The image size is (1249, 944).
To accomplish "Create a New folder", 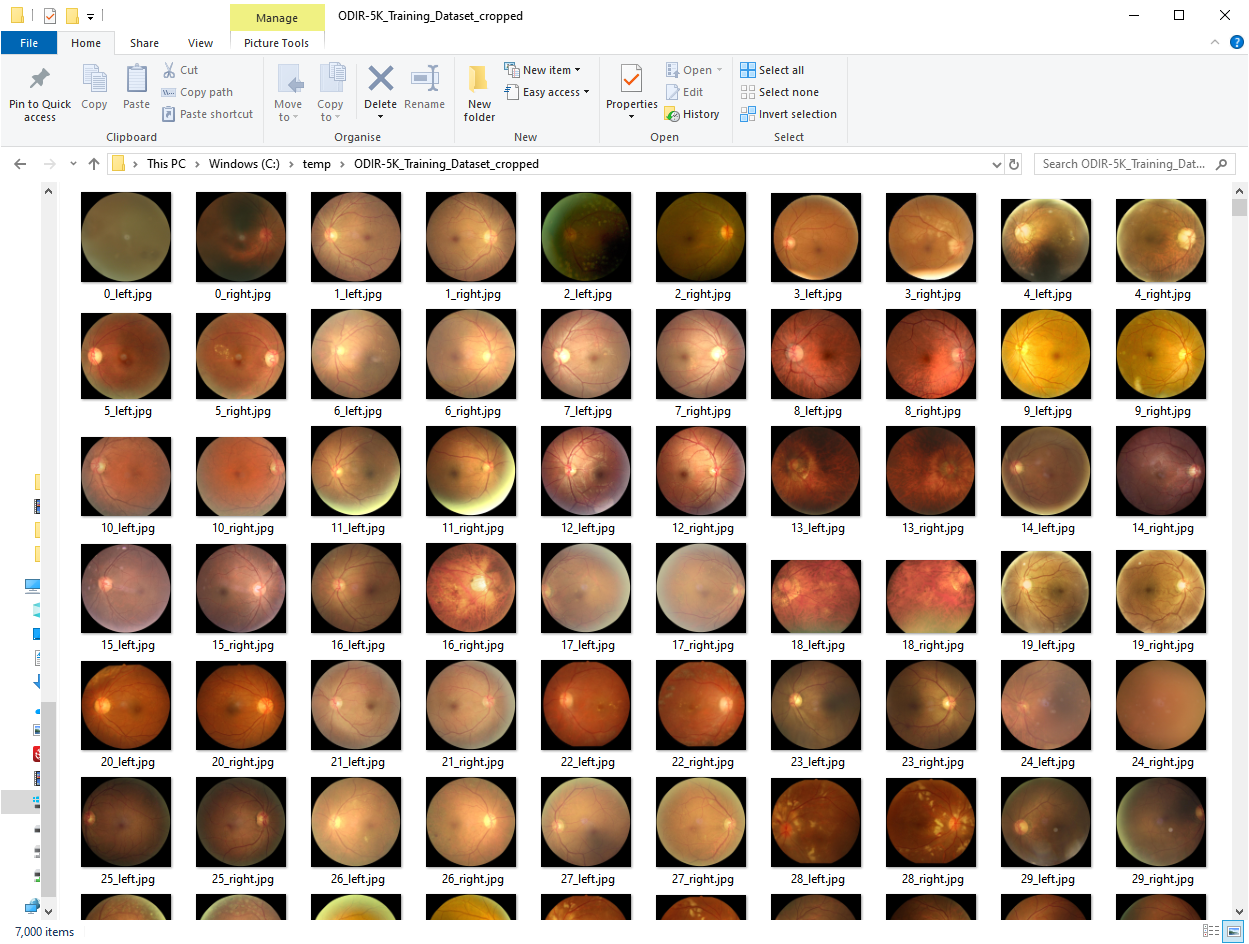I will point(479,93).
